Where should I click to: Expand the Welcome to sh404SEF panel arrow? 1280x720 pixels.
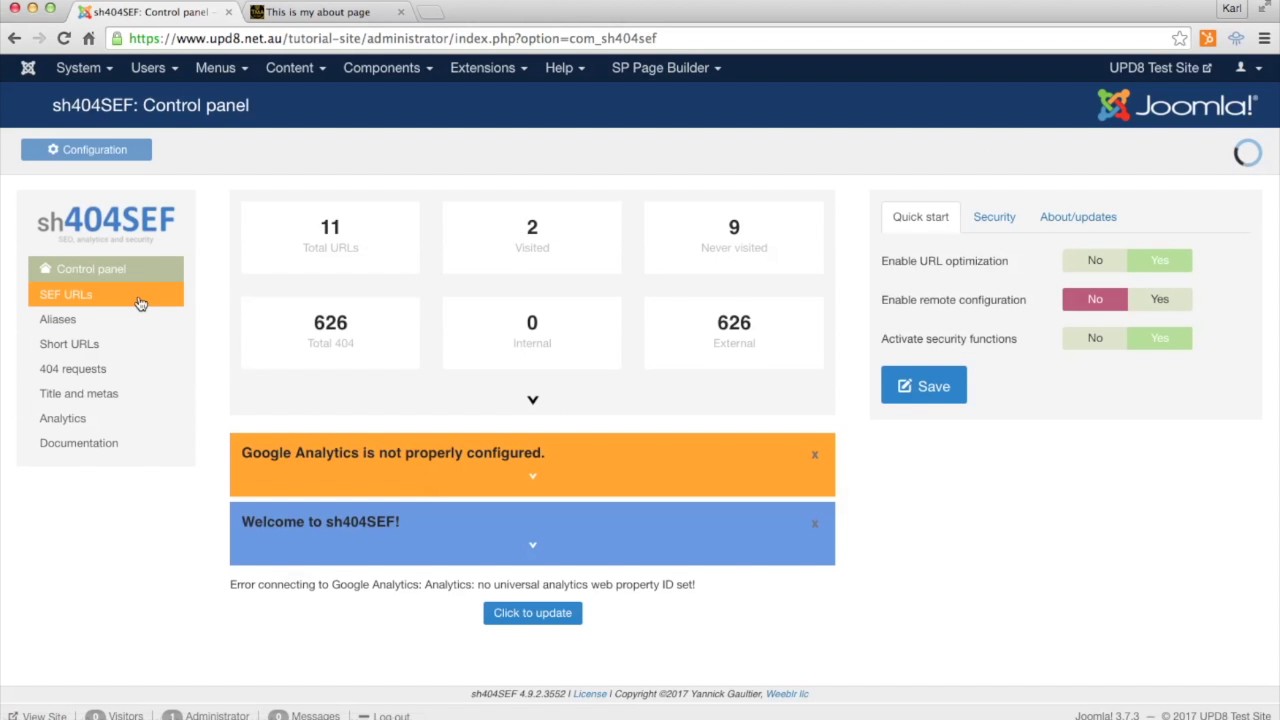(532, 545)
